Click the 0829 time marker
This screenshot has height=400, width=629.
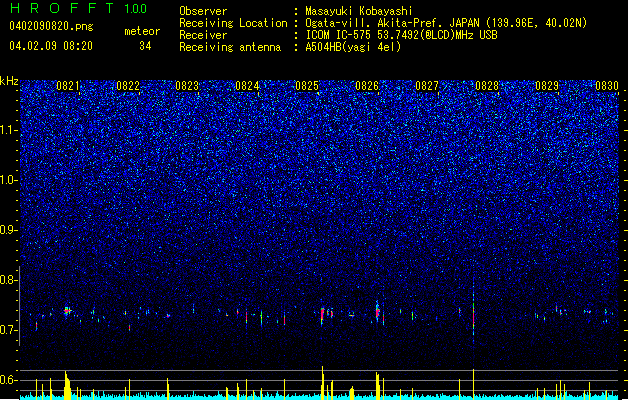[x=547, y=86]
